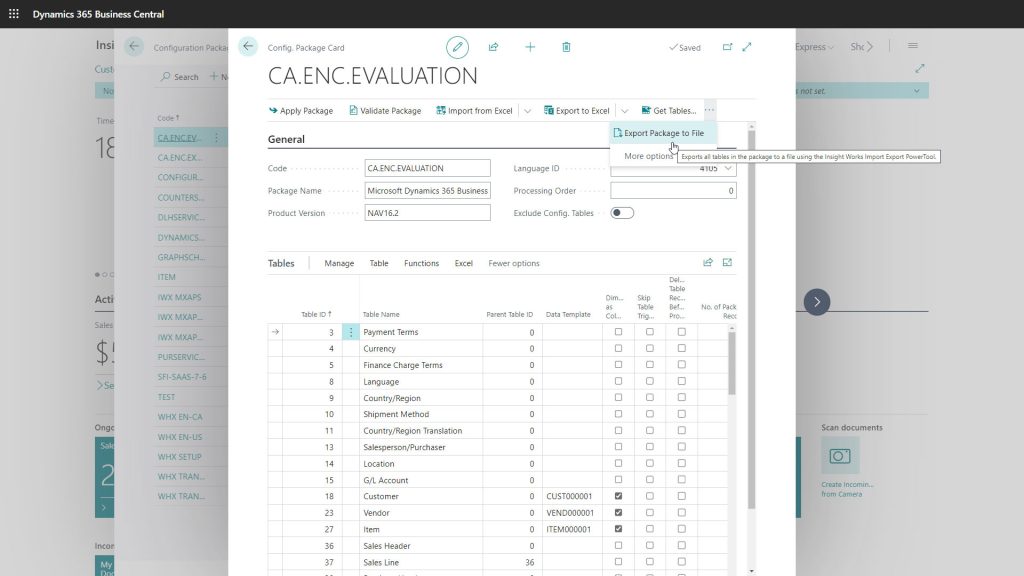Open the Language ID dropdown
This screenshot has width=1024, height=576.
click(x=730, y=168)
